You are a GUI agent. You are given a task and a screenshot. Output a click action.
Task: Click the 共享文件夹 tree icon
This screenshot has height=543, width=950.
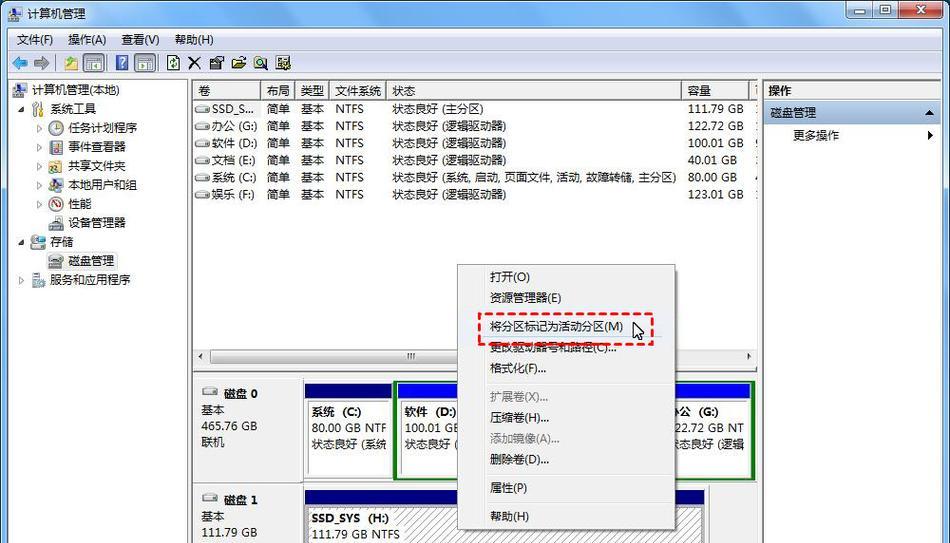56,166
